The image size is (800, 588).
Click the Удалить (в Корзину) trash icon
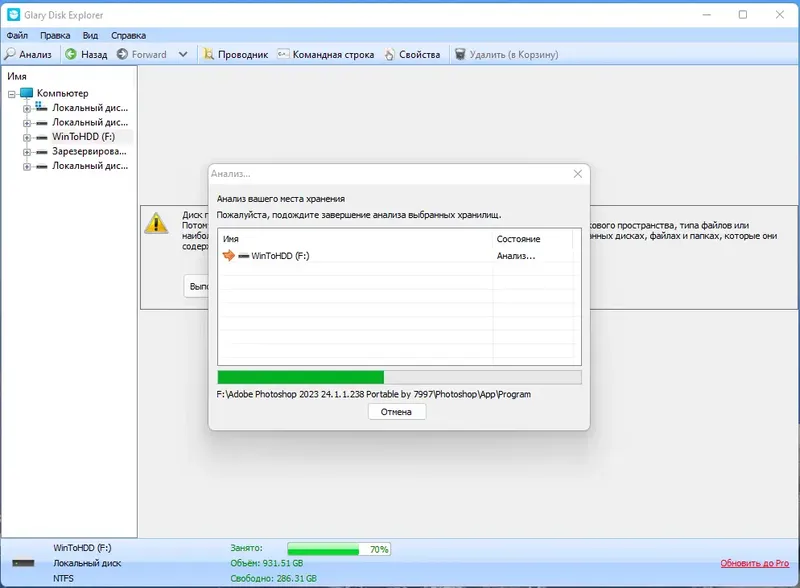pos(460,54)
